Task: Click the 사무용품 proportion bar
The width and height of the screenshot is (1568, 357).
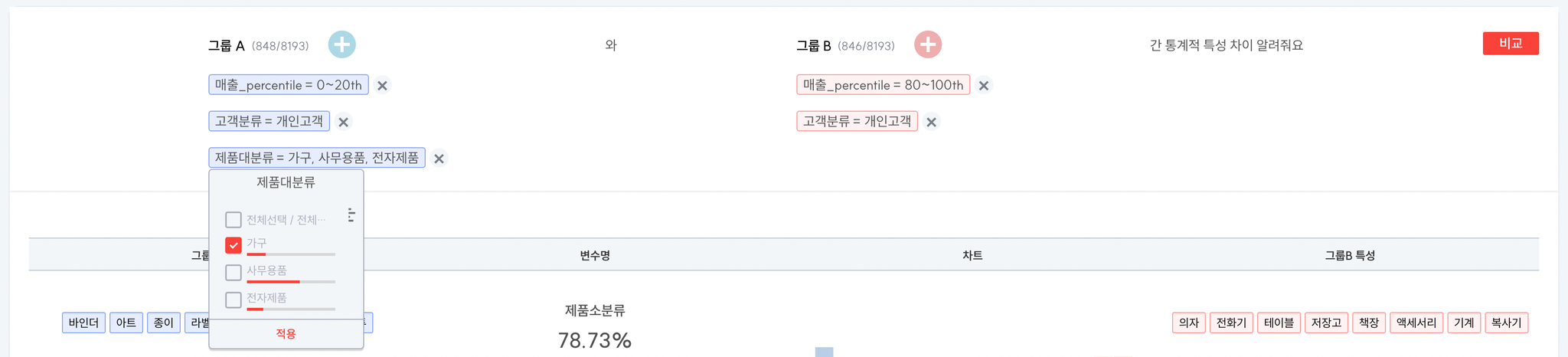Action: pos(291,282)
